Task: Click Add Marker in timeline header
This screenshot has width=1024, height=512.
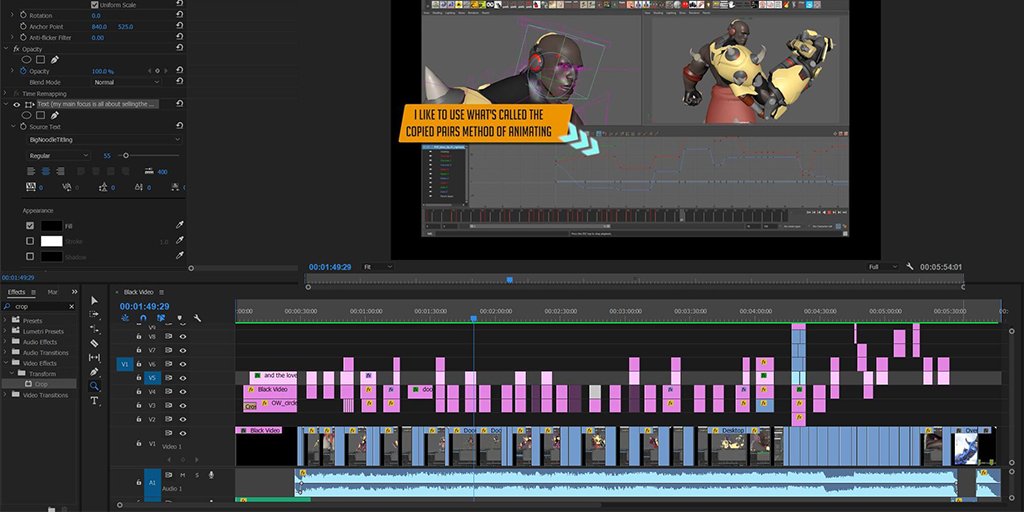Action: [179, 318]
